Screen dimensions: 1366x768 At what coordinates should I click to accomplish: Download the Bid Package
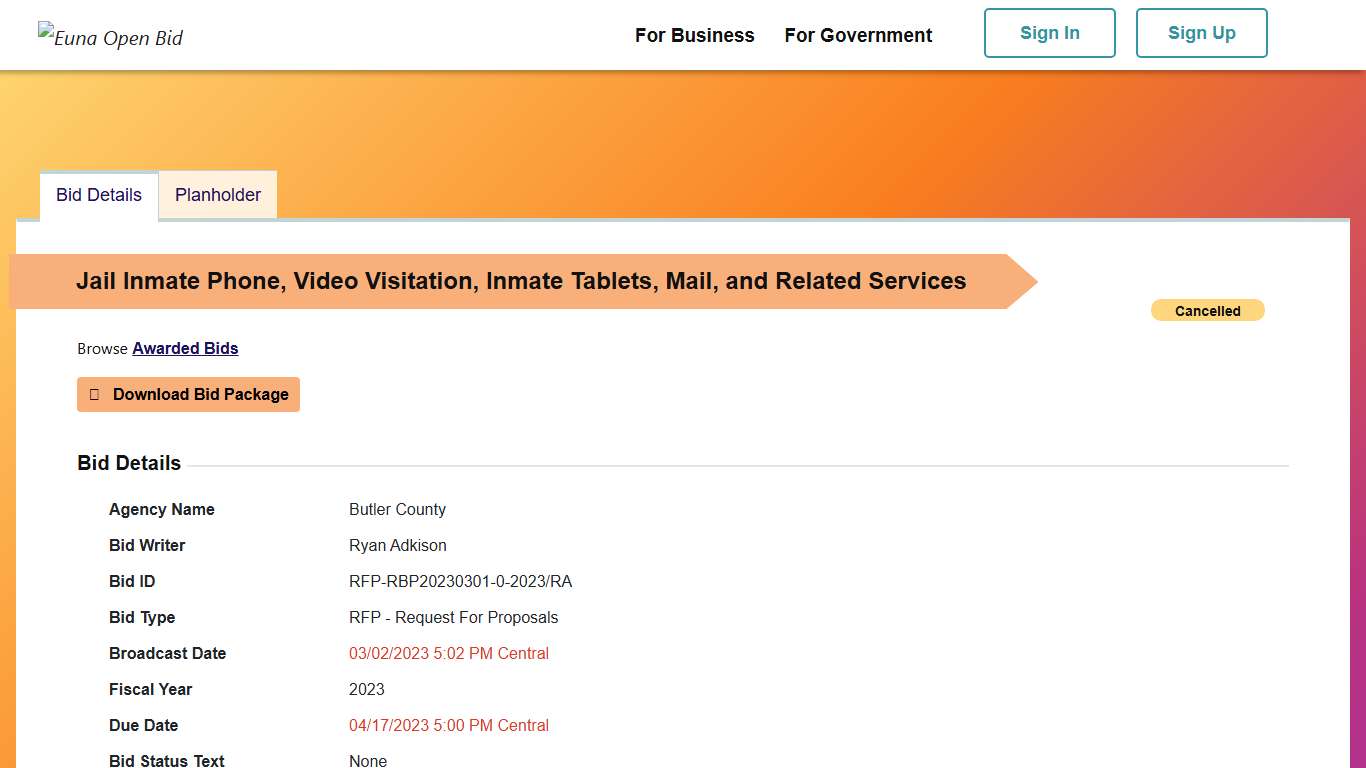(x=188, y=394)
